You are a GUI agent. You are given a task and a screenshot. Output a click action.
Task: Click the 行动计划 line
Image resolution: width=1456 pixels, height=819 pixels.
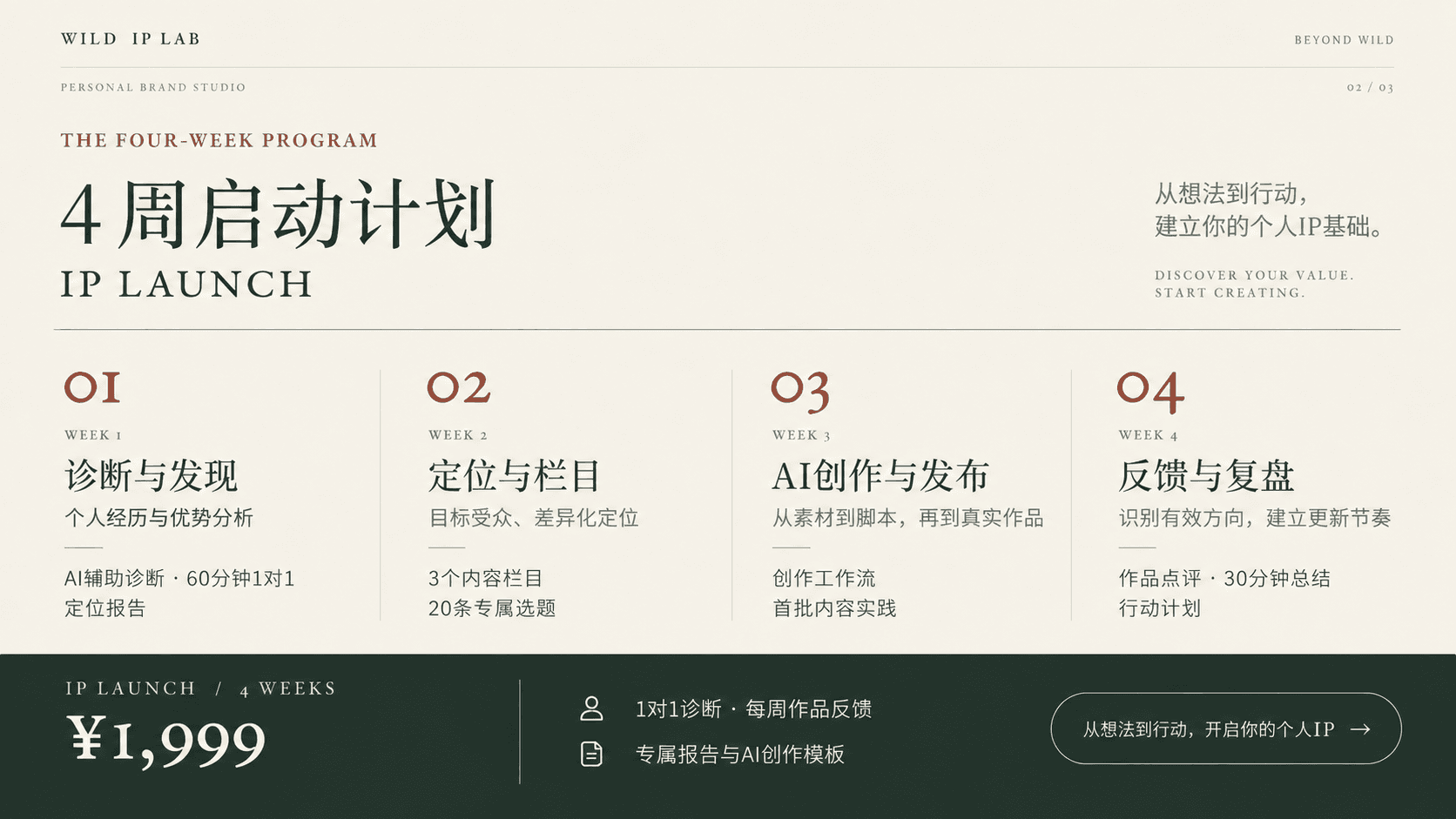tap(1160, 608)
